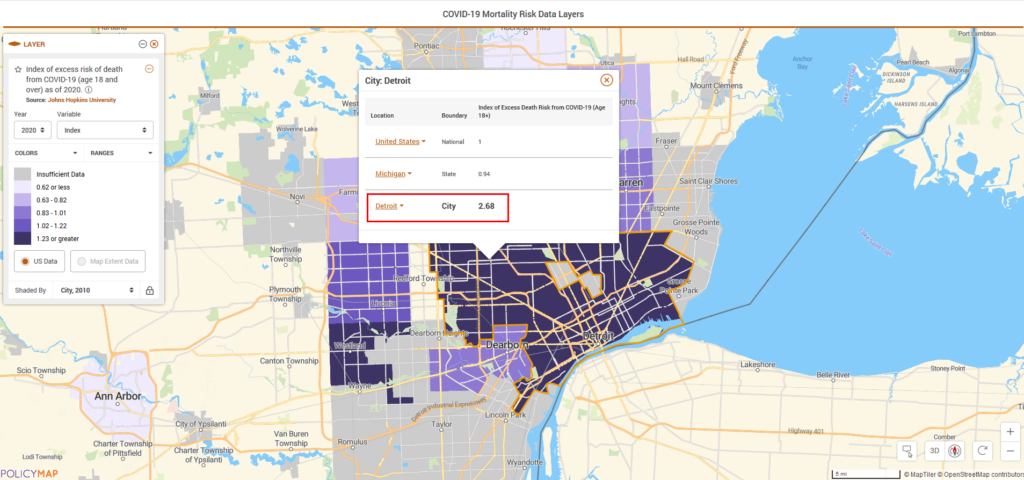Click the 5 mi map scale bar
Screen dimensions: 1024x480
point(865,473)
